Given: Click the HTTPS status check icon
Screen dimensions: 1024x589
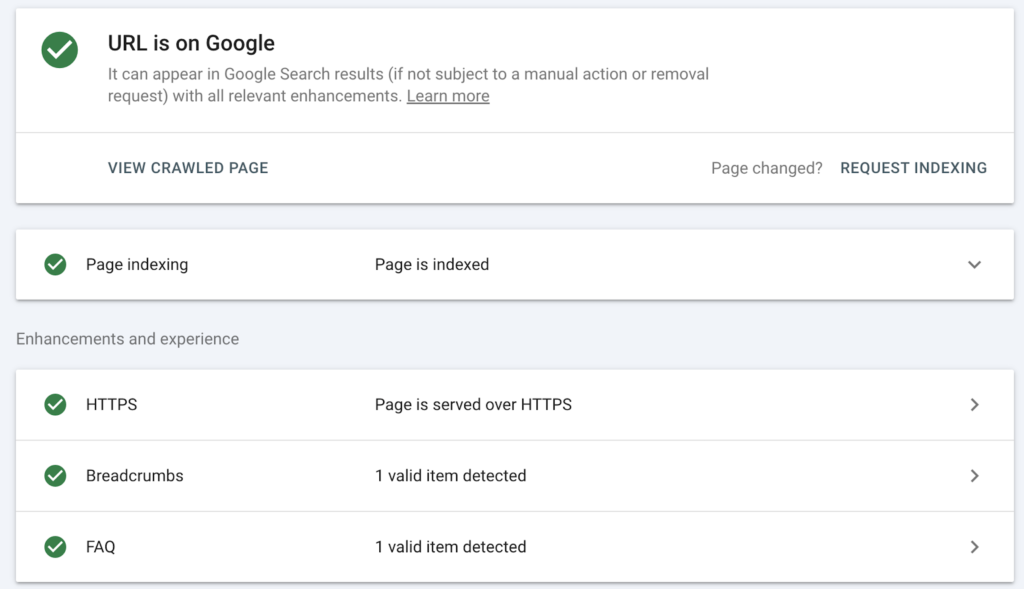Looking at the screenshot, I should coord(55,404).
